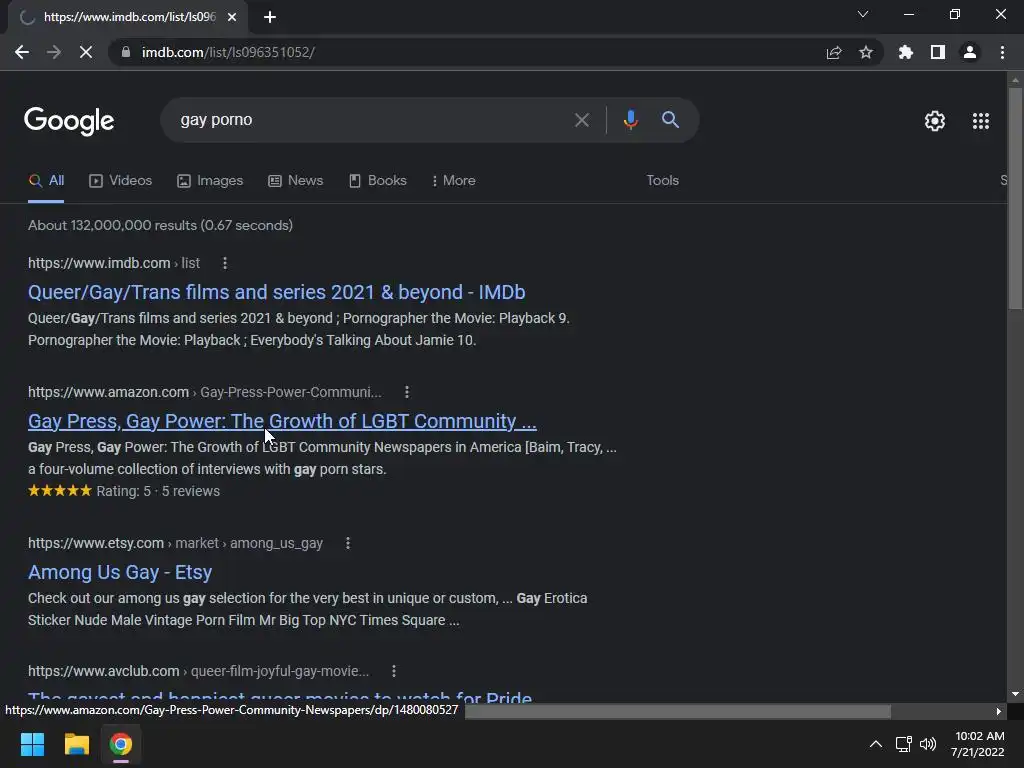Close the imdb.com tab
1024x768 pixels.
pos(232,17)
